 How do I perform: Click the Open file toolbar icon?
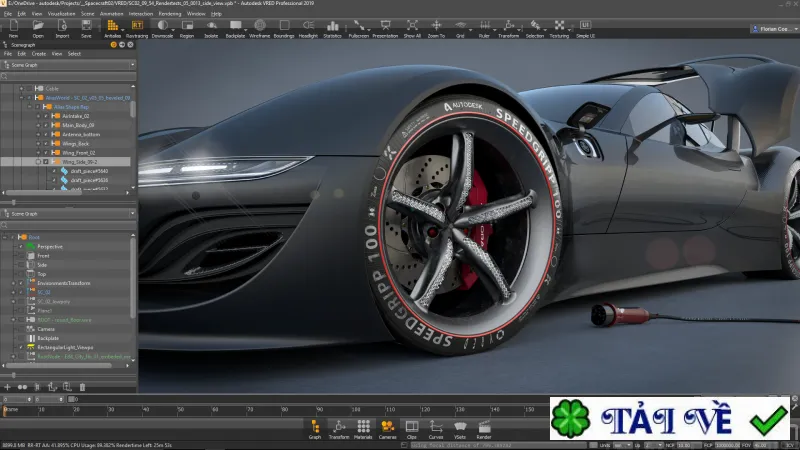38,29
